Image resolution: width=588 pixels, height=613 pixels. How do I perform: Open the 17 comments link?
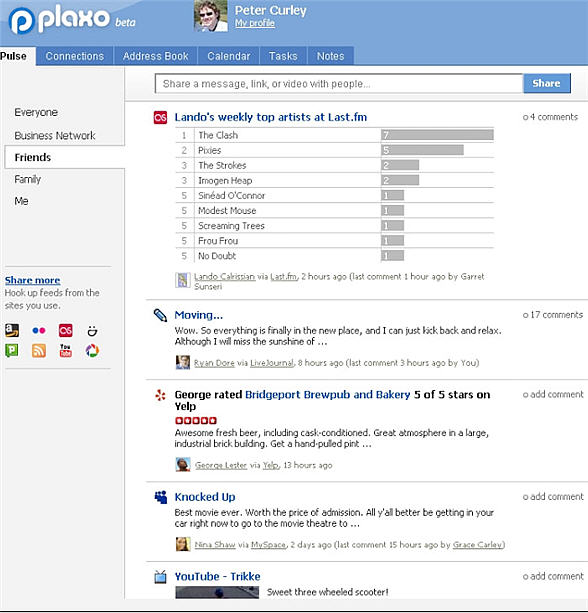[x=553, y=315]
